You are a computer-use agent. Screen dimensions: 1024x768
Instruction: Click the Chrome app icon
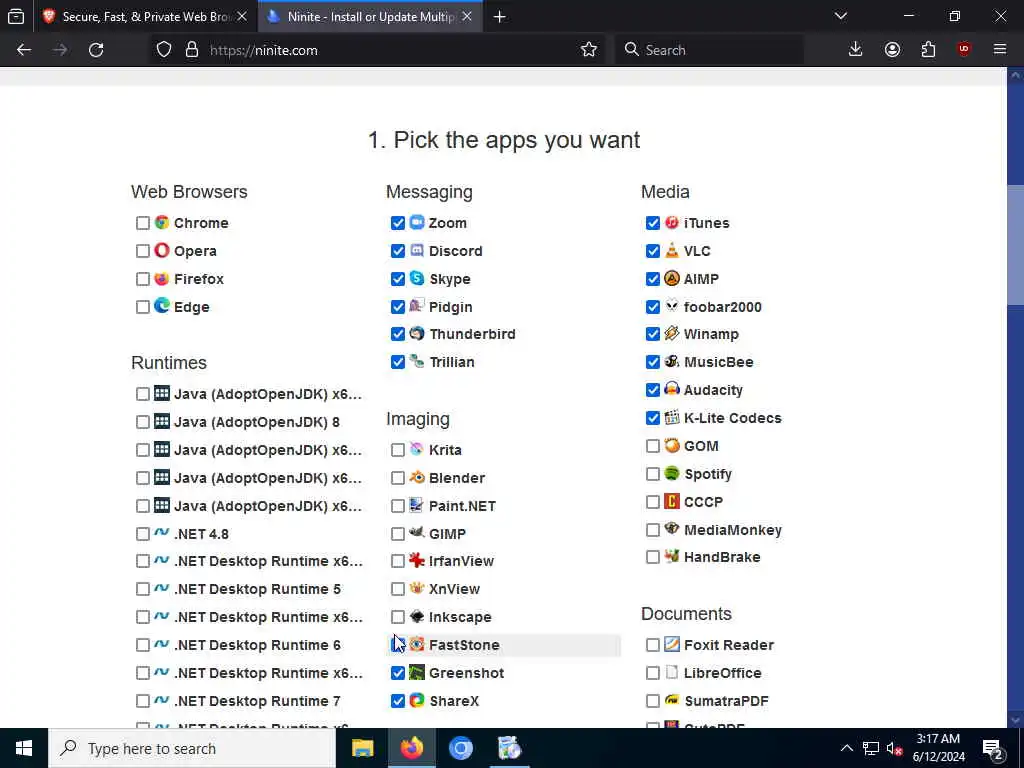coord(162,223)
